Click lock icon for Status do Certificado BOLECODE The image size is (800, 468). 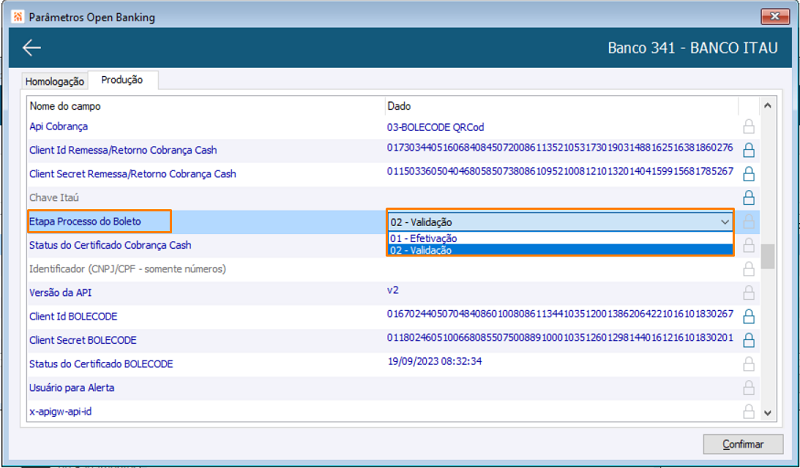point(748,364)
